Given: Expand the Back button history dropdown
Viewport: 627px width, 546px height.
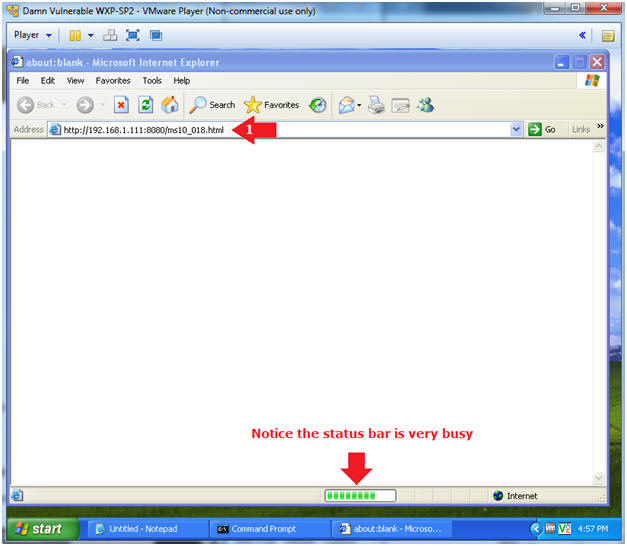Looking at the screenshot, I should coord(64,105).
